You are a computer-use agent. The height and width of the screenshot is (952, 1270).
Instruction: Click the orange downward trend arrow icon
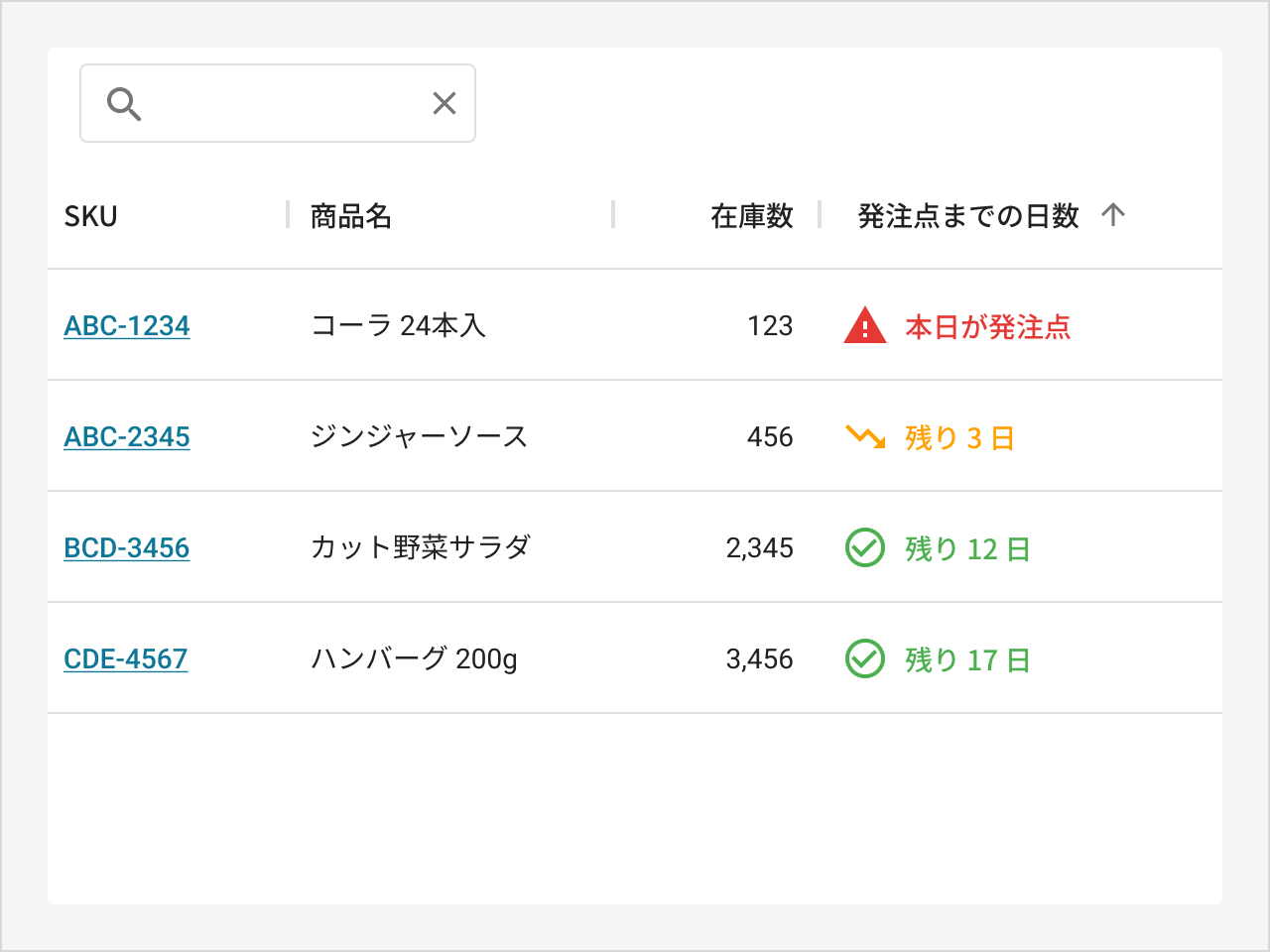[x=865, y=436]
